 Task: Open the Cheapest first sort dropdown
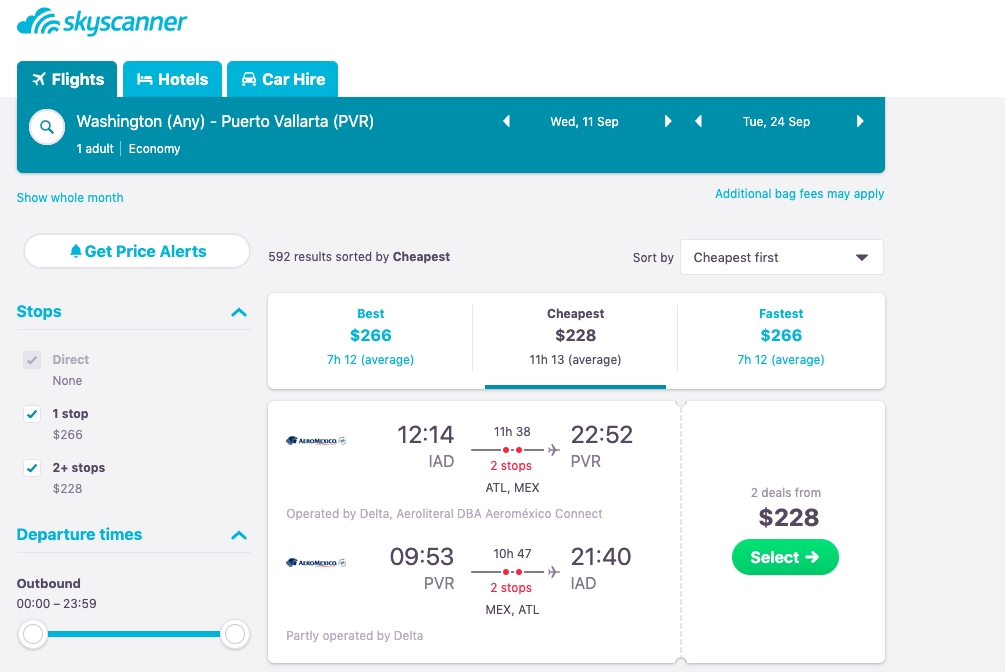[x=781, y=257]
